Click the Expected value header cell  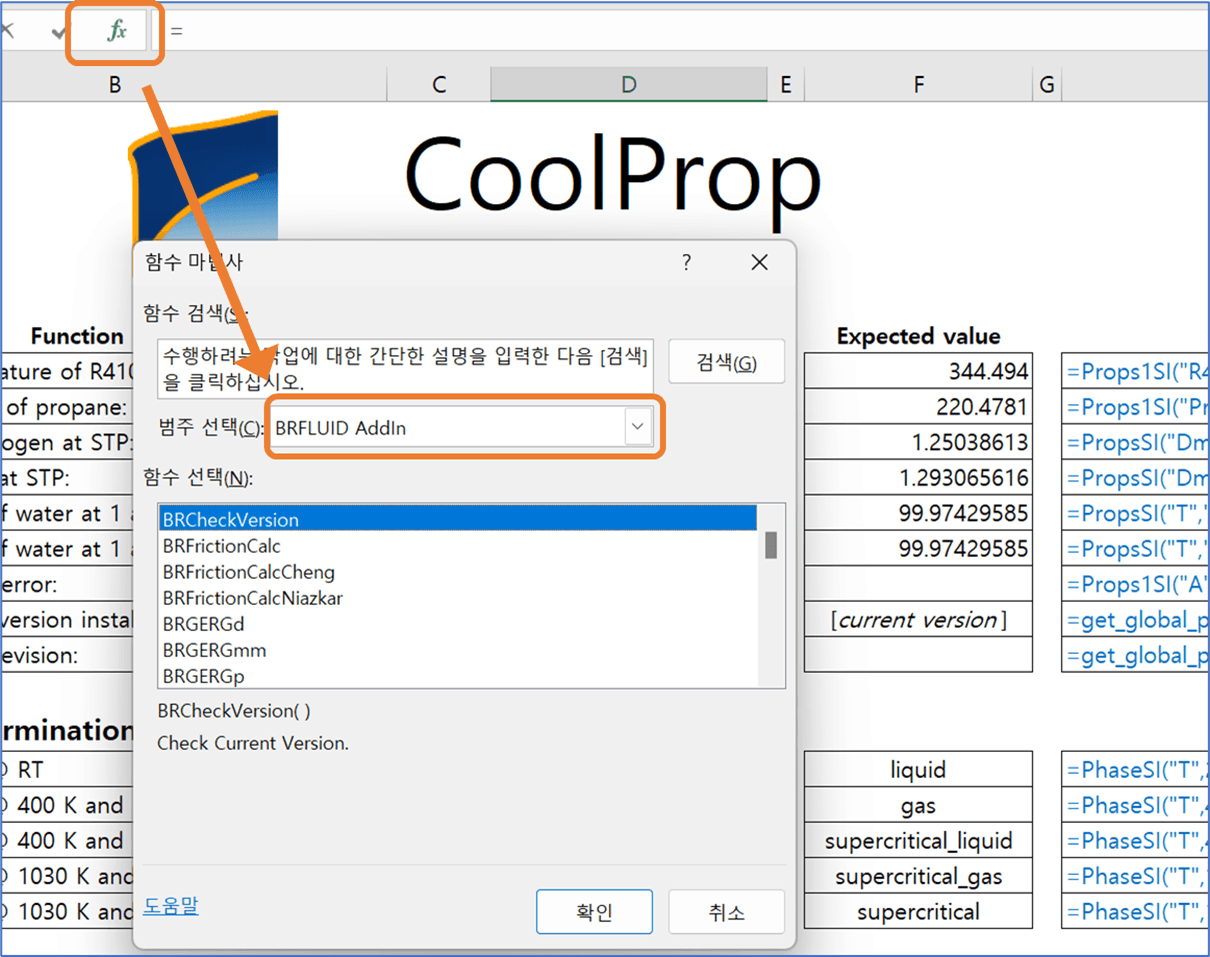(x=918, y=336)
